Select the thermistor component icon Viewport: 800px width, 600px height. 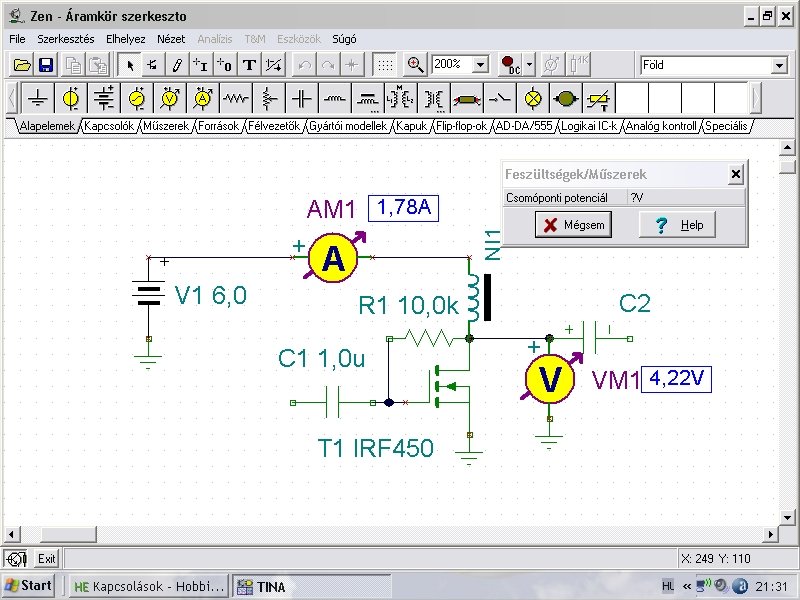598,98
